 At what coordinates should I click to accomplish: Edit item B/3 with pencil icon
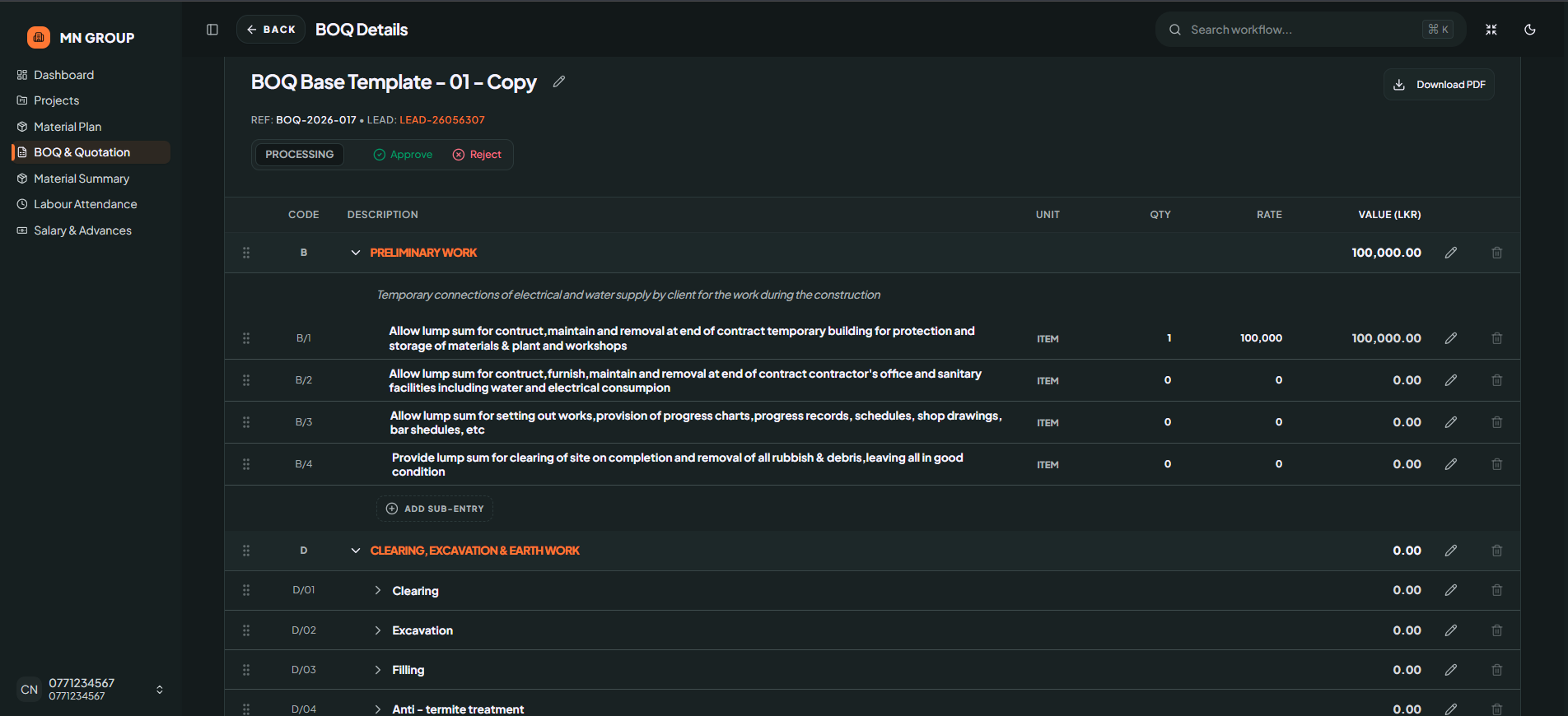pyautogui.click(x=1451, y=422)
